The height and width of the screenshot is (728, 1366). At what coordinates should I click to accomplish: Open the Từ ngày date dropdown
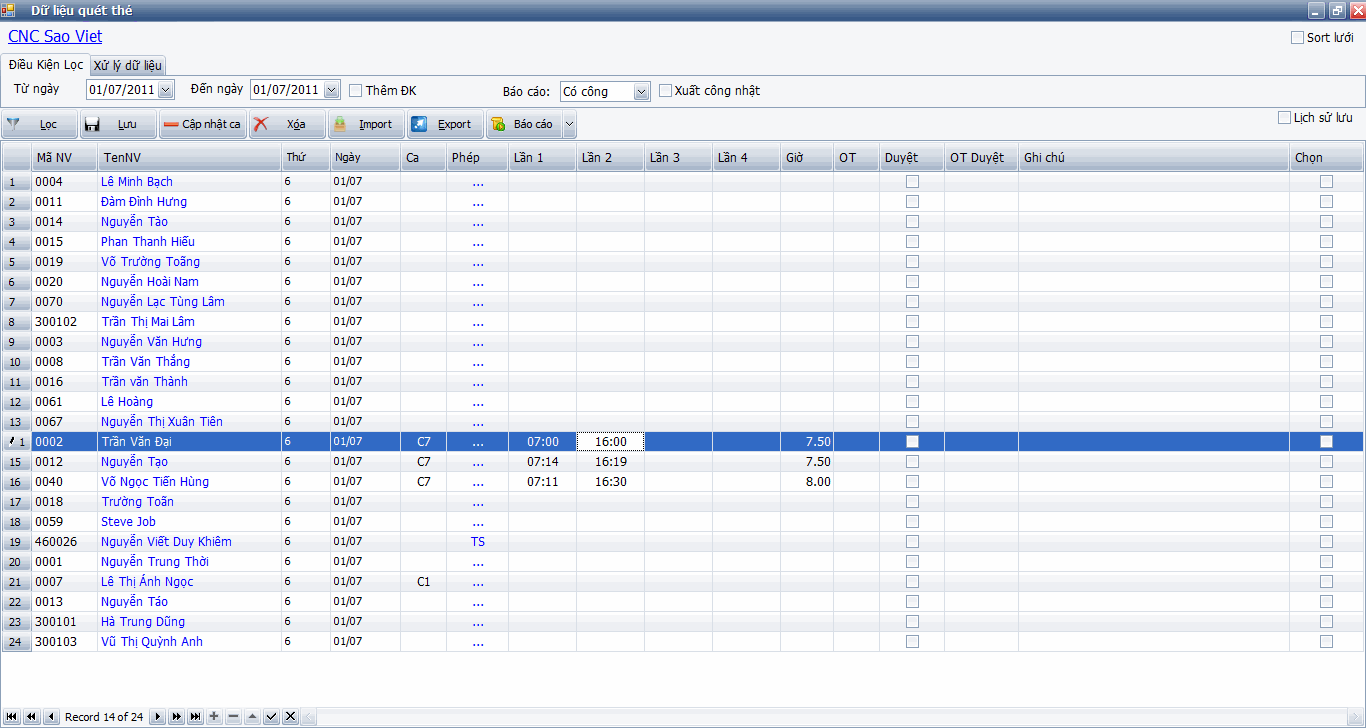pos(166,90)
